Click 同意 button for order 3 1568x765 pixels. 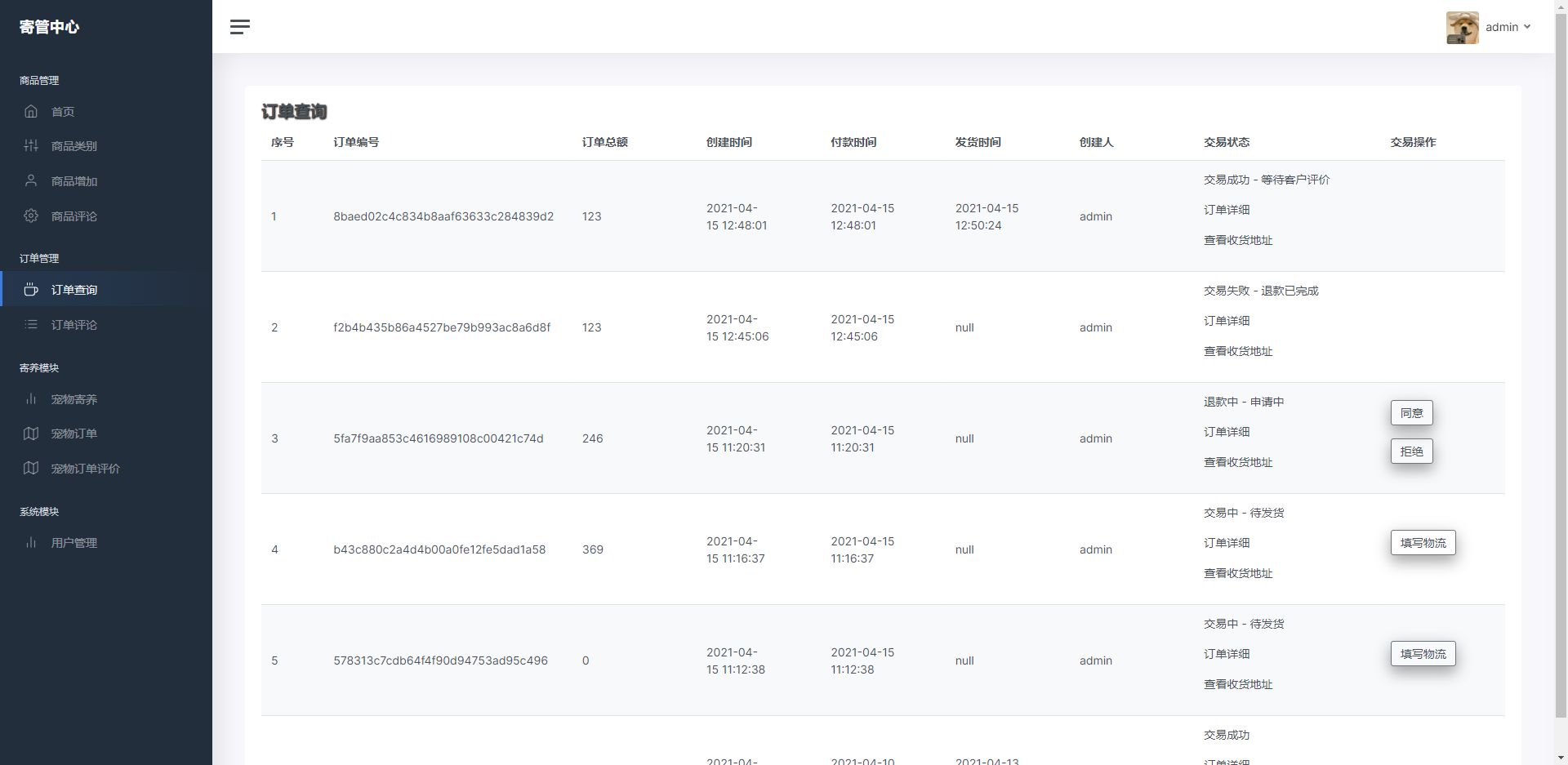[x=1411, y=413]
